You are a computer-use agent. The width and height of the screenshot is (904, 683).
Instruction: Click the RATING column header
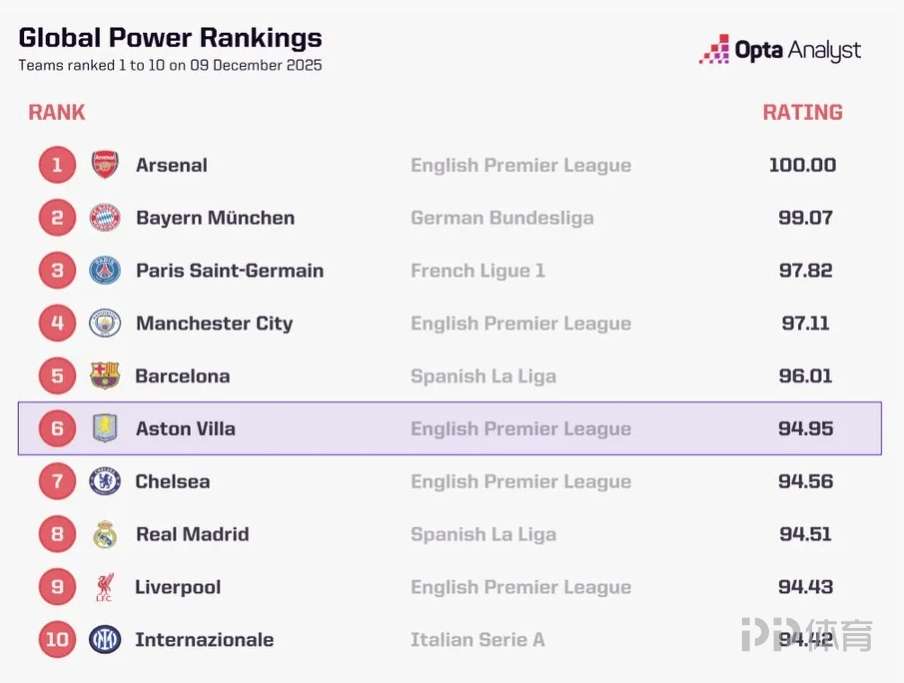802,112
